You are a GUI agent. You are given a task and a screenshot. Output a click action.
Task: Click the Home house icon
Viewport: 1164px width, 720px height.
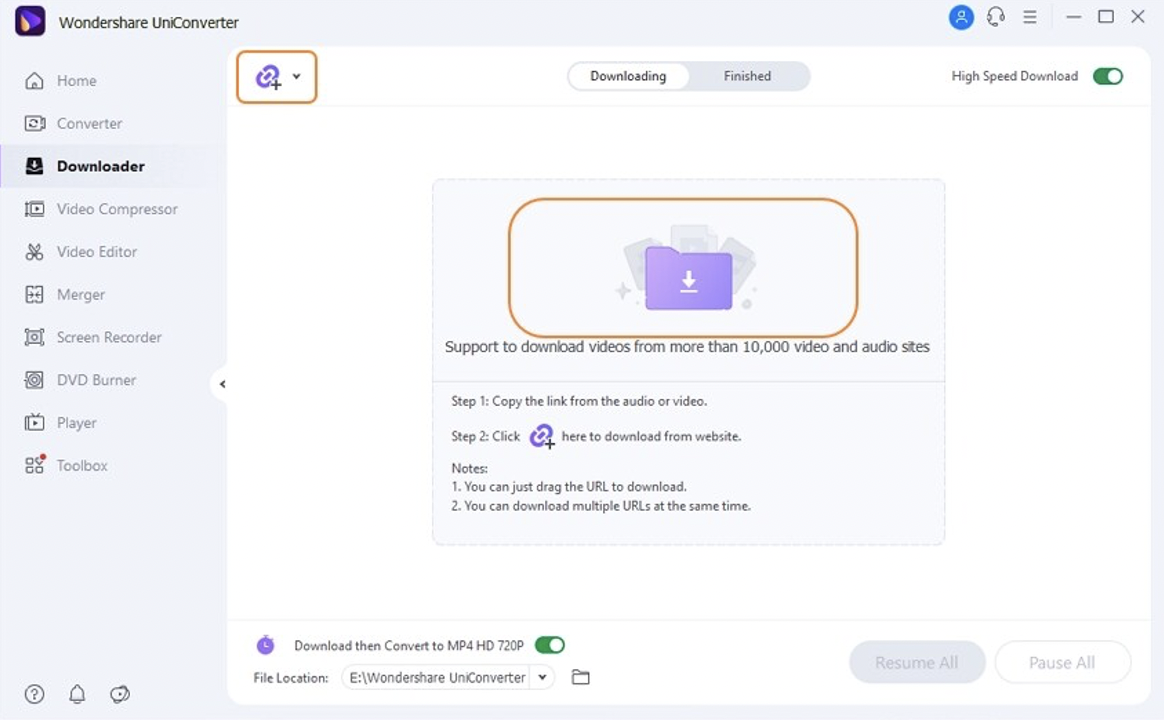(34, 80)
